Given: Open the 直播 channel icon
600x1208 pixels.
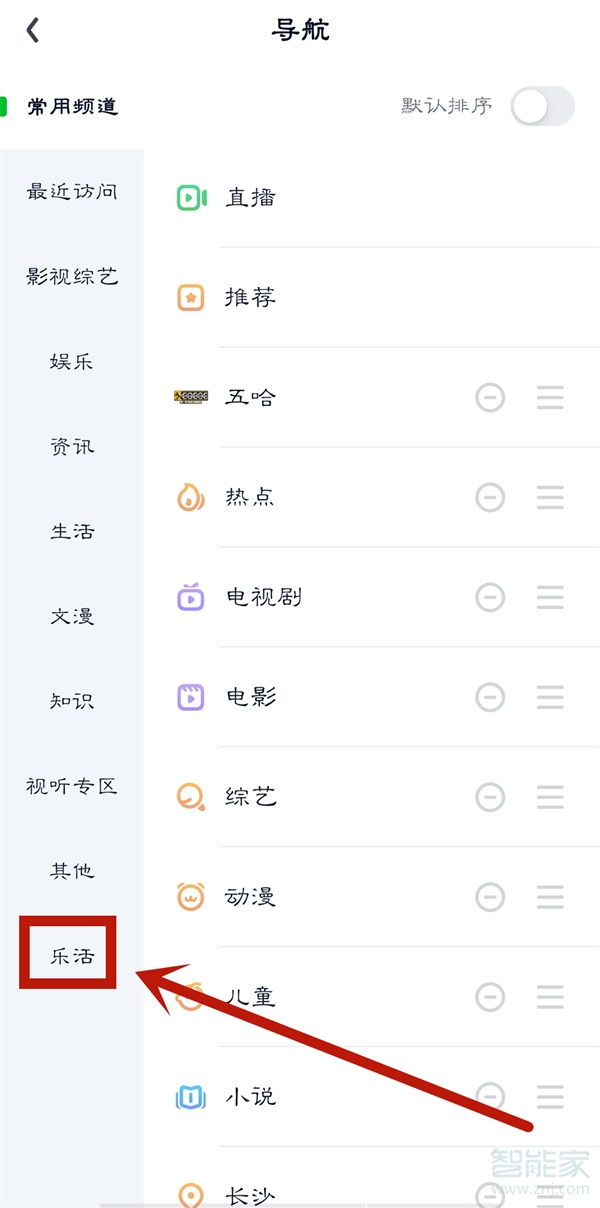Looking at the screenshot, I should [x=189, y=197].
